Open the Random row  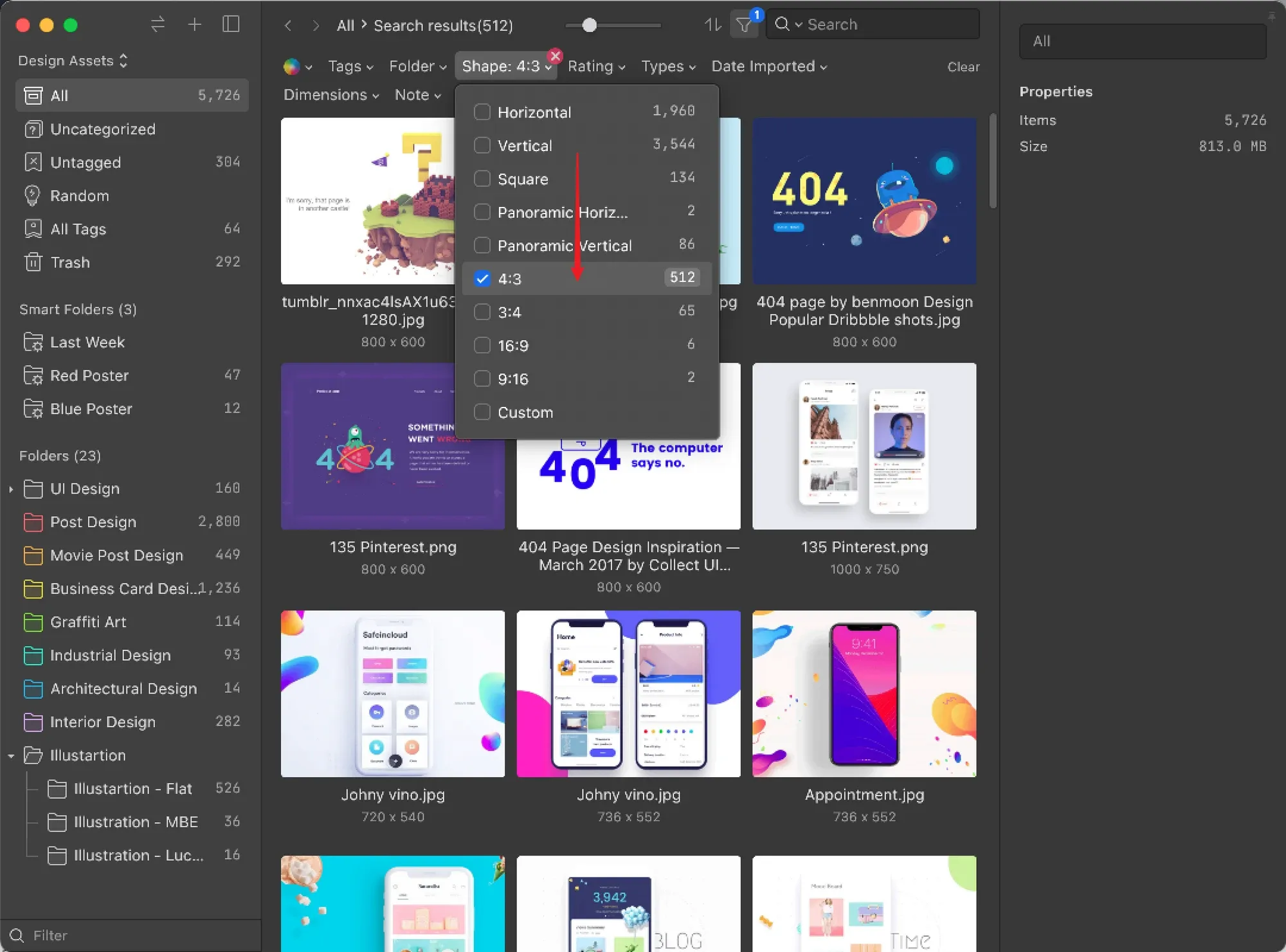pyautogui.click(x=132, y=196)
